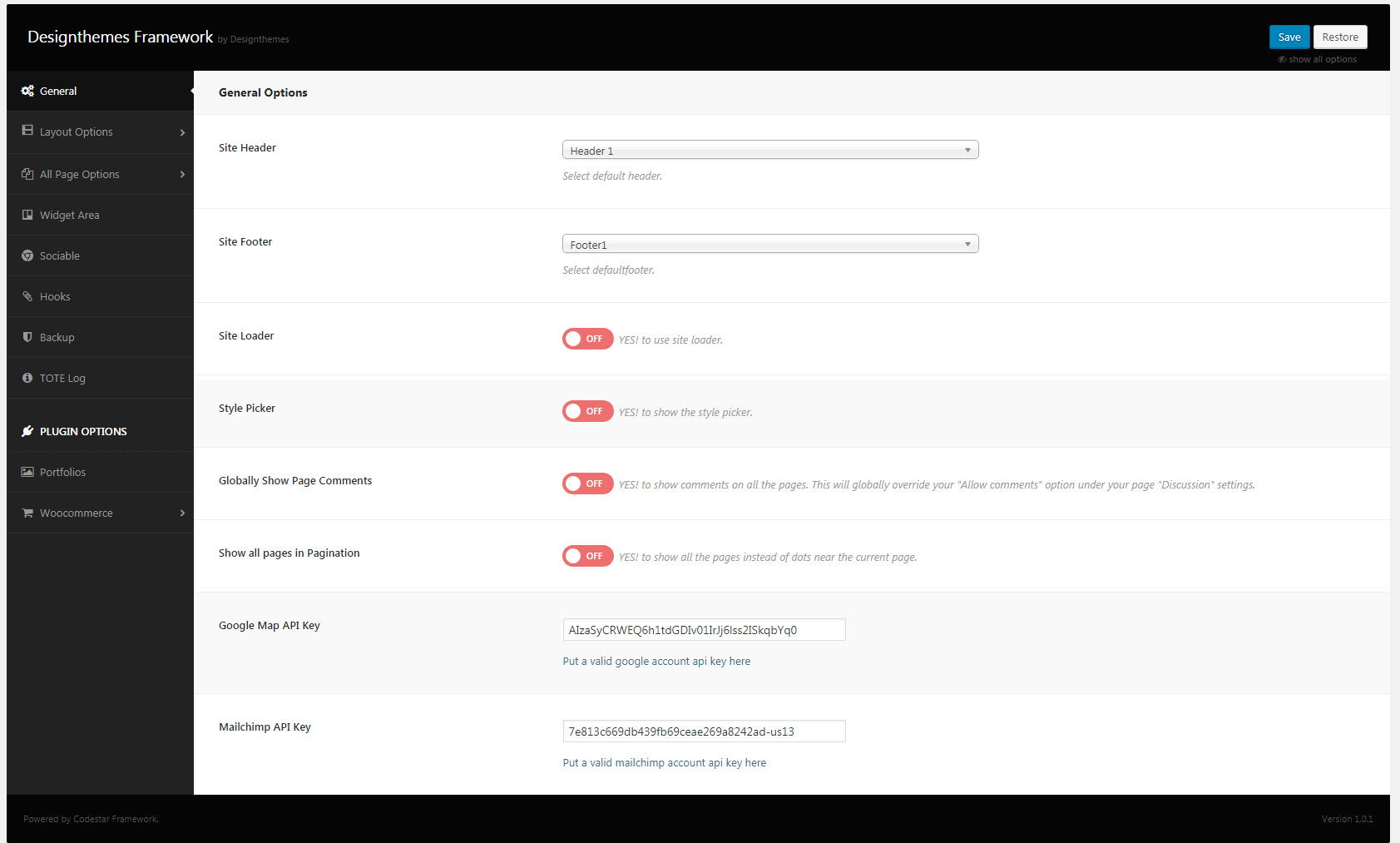The image size is (1400, 843).
Task: Toggle Show all pages in Pagination switch
Action: pyautogui.click(x=587, y=556)
